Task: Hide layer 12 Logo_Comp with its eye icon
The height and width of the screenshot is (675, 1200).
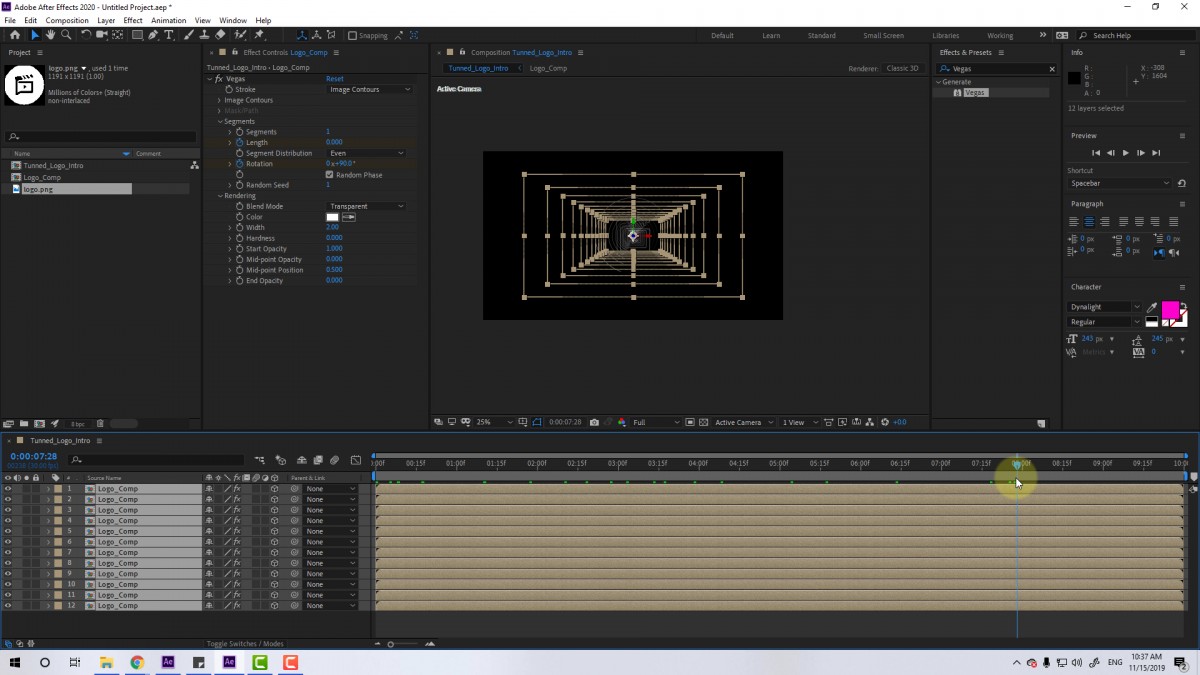Action: coord(8,605)
